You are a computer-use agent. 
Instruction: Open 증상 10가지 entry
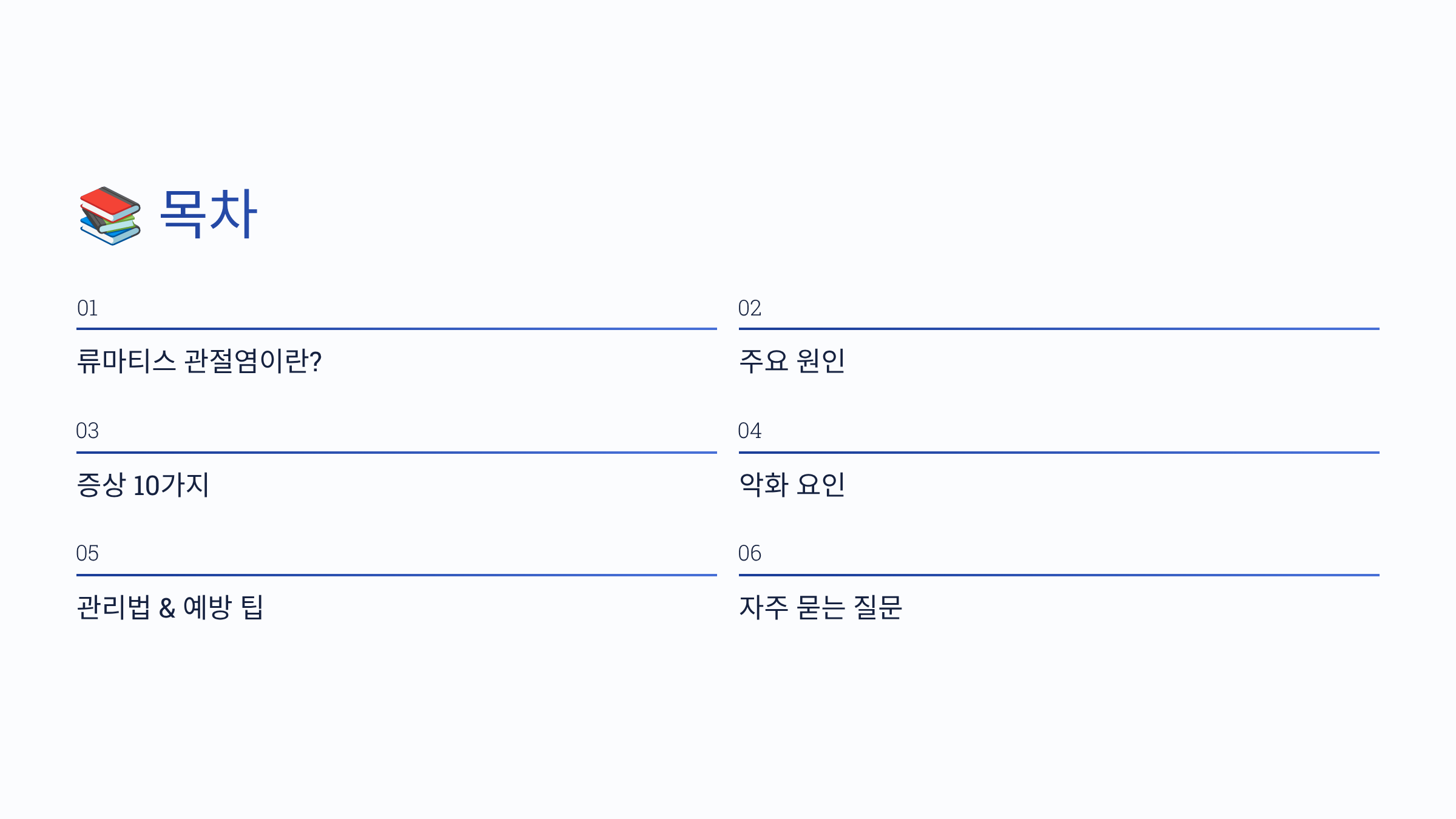(143, 485)
